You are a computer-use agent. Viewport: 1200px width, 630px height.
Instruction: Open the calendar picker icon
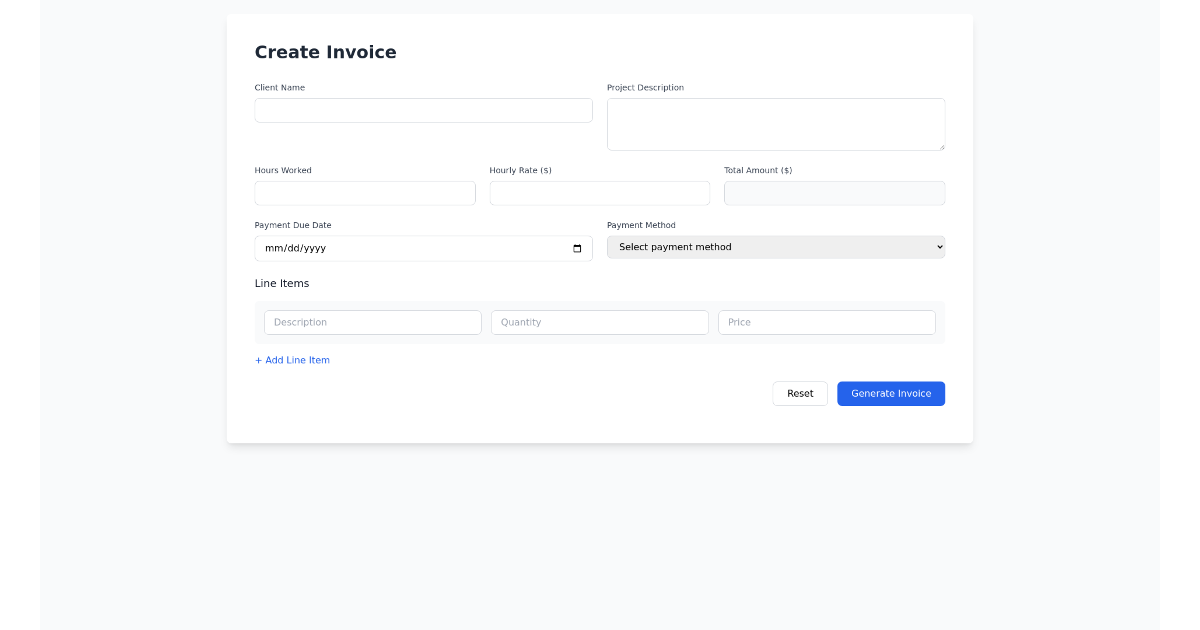click(x=577, y=248)
